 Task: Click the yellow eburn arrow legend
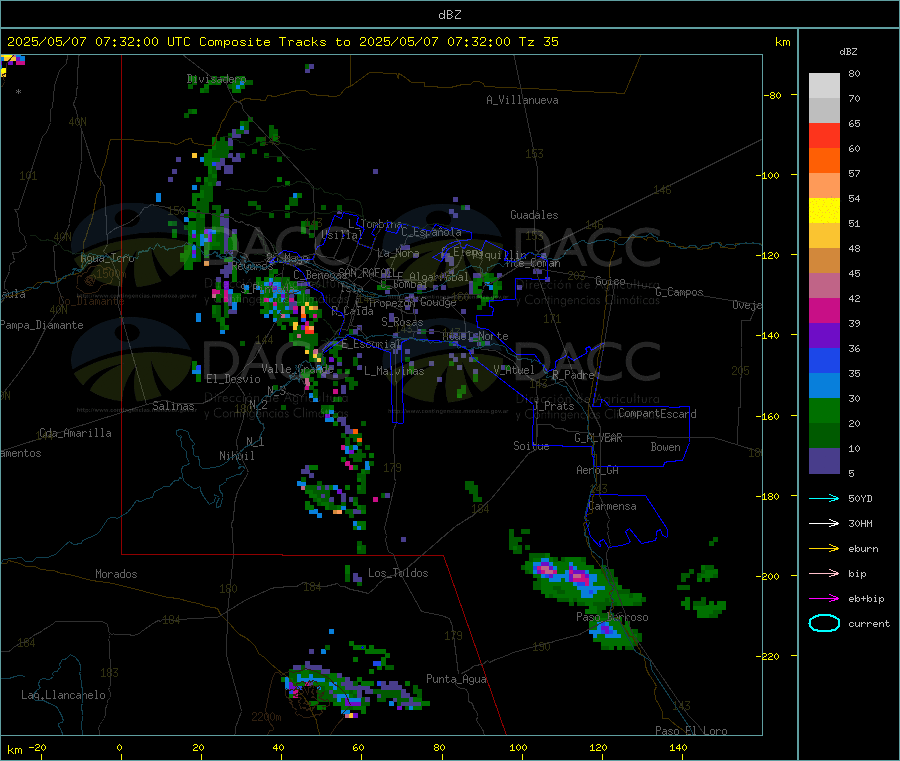[824, 549]
